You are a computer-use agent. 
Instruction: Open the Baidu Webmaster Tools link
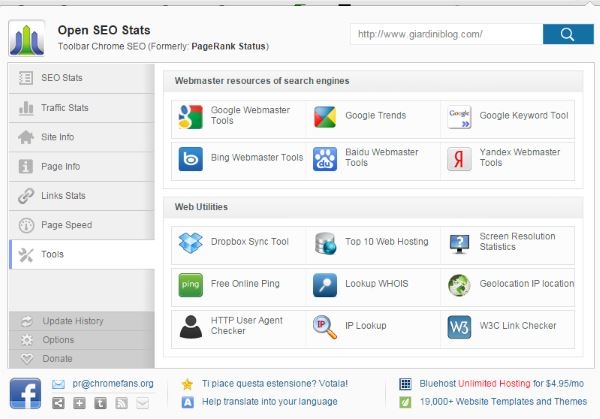tap(382, 157)
